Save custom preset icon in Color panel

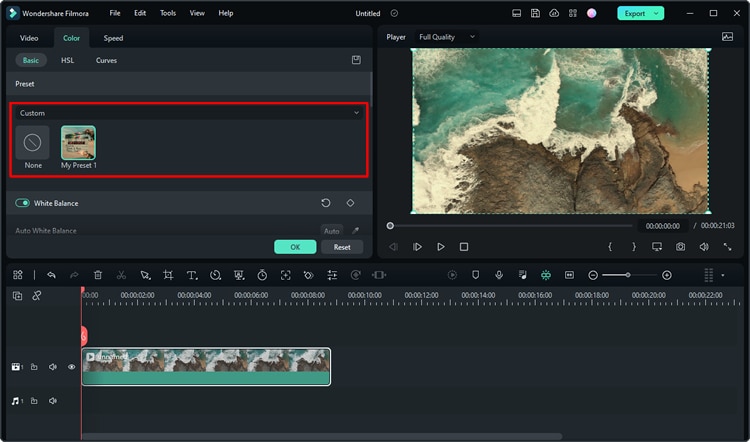[356, 60]
